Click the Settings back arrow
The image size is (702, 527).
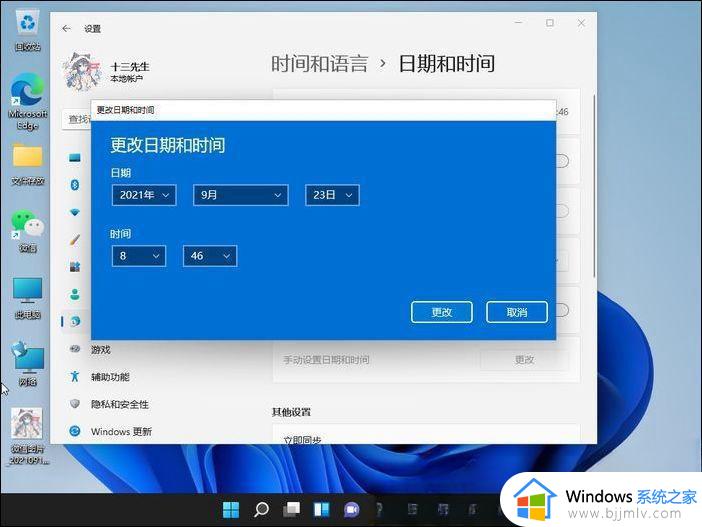point(67,29)
